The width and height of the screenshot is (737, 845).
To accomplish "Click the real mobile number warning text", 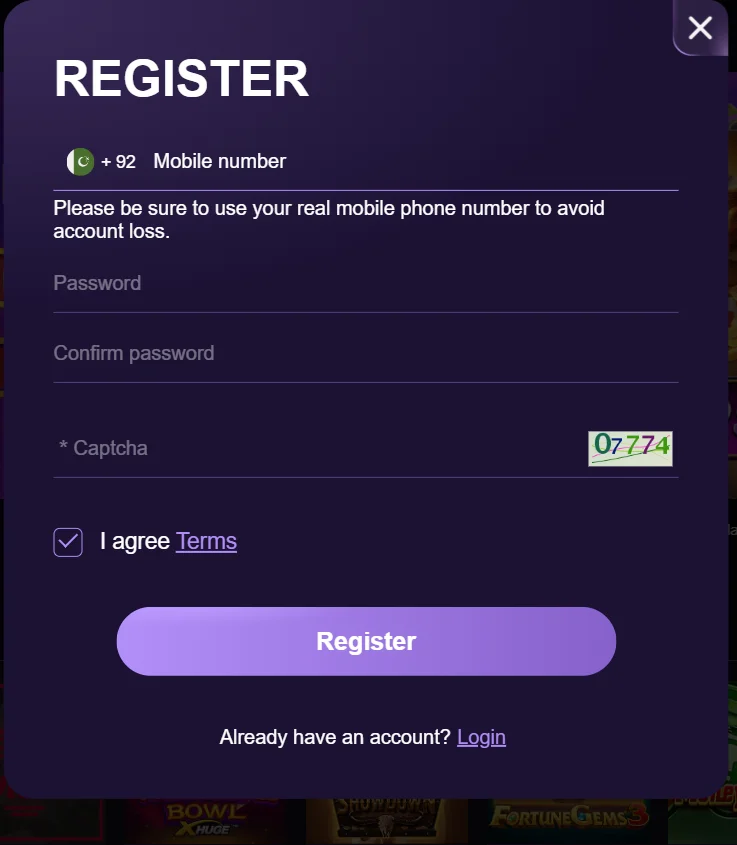I will [328, 220].
